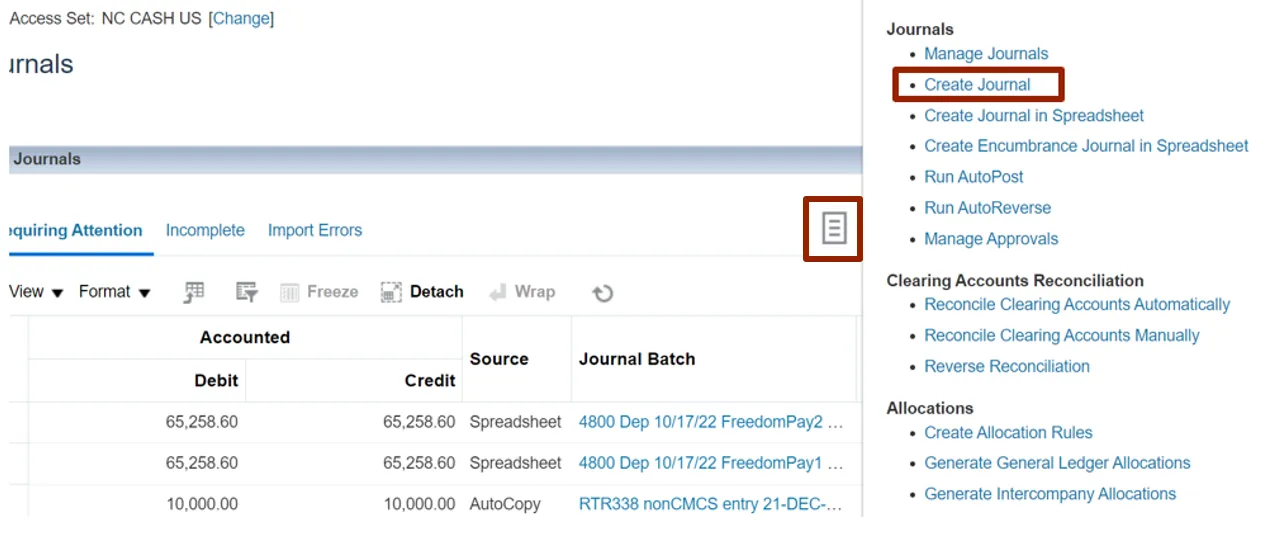Click the Query By Example filter icon

click(246, 292)
